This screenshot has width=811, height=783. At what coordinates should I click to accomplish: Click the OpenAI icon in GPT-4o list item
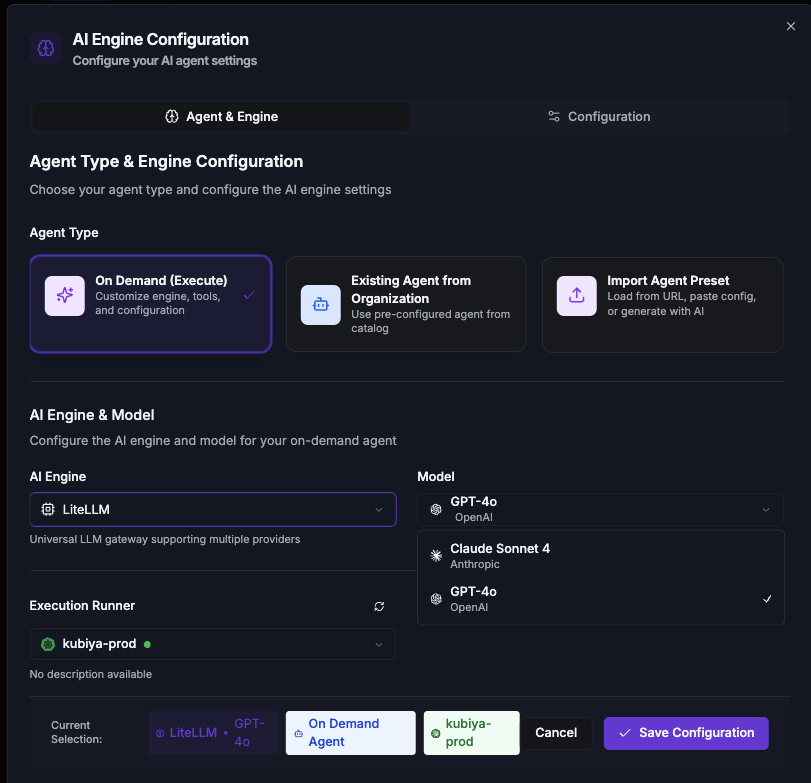tap(436, 599)
